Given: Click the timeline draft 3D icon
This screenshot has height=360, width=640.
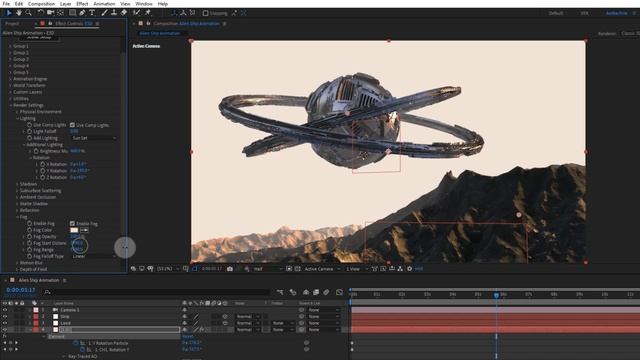Looking at the screenshot, I should point(293,292).
